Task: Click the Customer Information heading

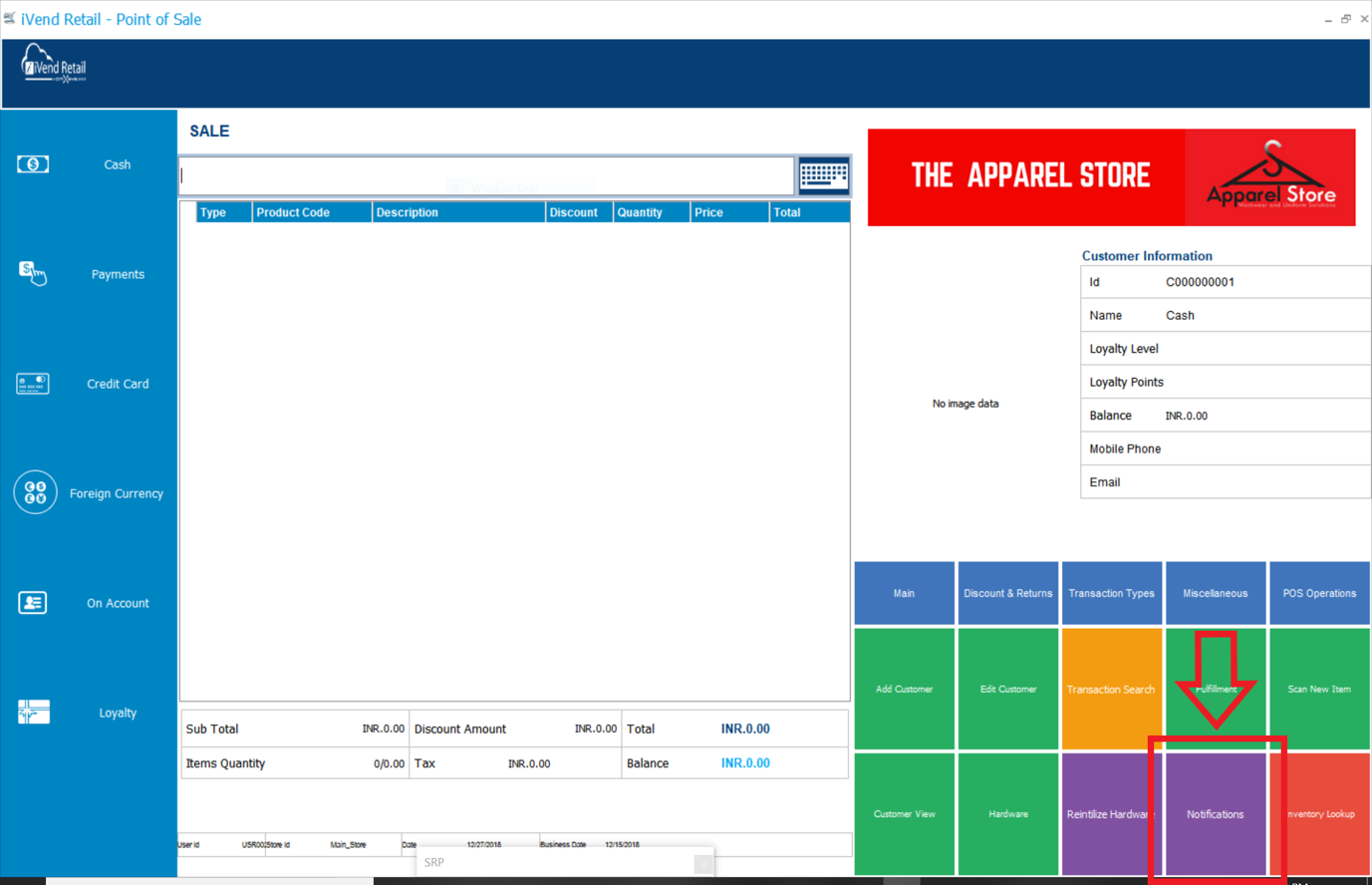Action: coord(1147,255)
